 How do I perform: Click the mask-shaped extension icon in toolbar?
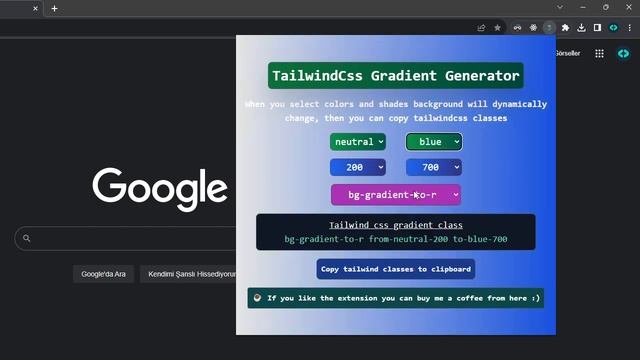(517, 28)
